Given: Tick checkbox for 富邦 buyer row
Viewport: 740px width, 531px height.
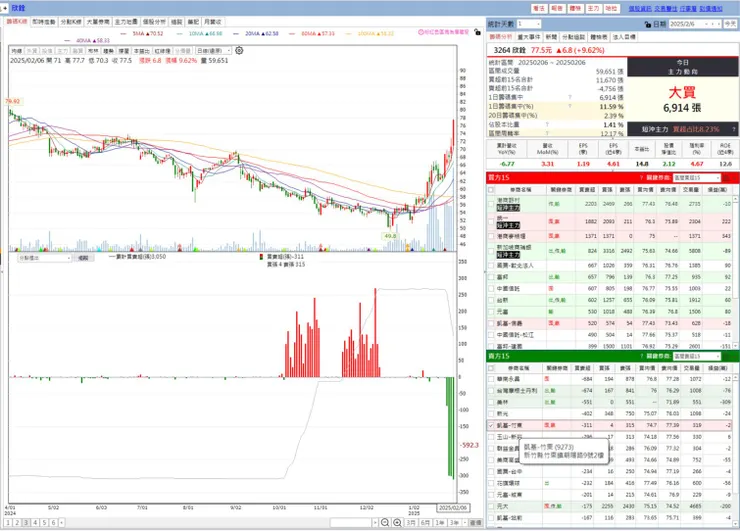Looking at the screenshot, I should point(491,277).
